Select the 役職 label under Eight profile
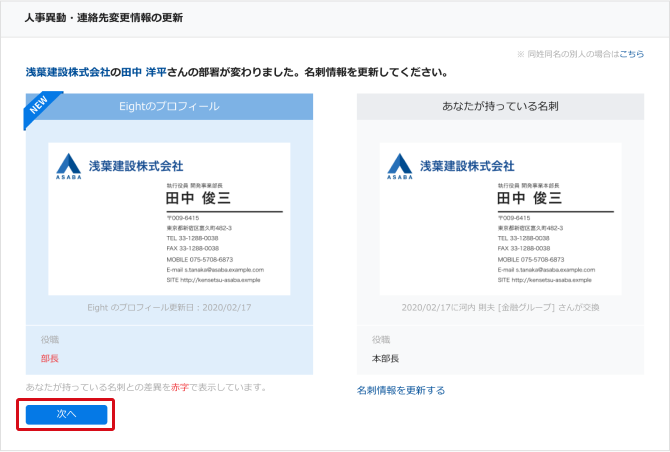The width and height of the screenshot is (670, 452). click(50, 340)
